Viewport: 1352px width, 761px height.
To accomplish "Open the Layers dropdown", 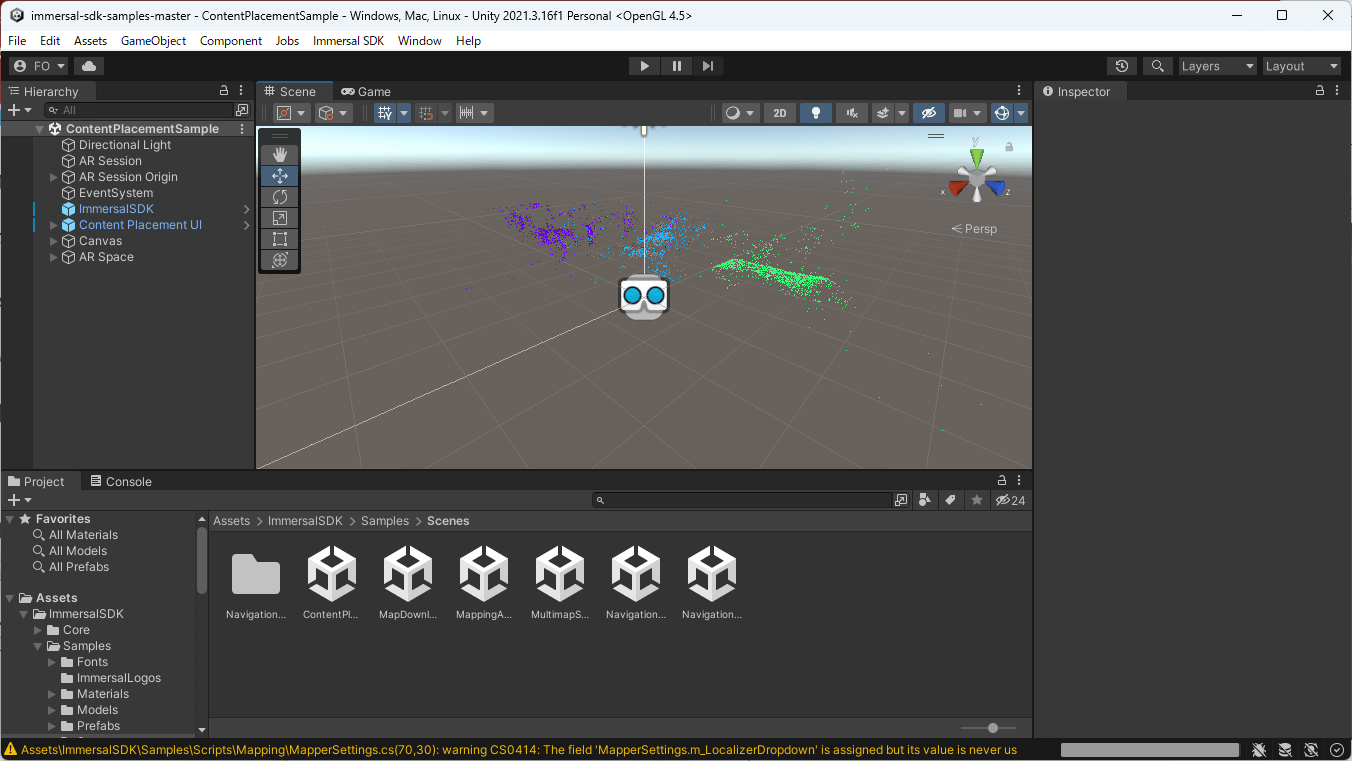I will (1218, 66).
